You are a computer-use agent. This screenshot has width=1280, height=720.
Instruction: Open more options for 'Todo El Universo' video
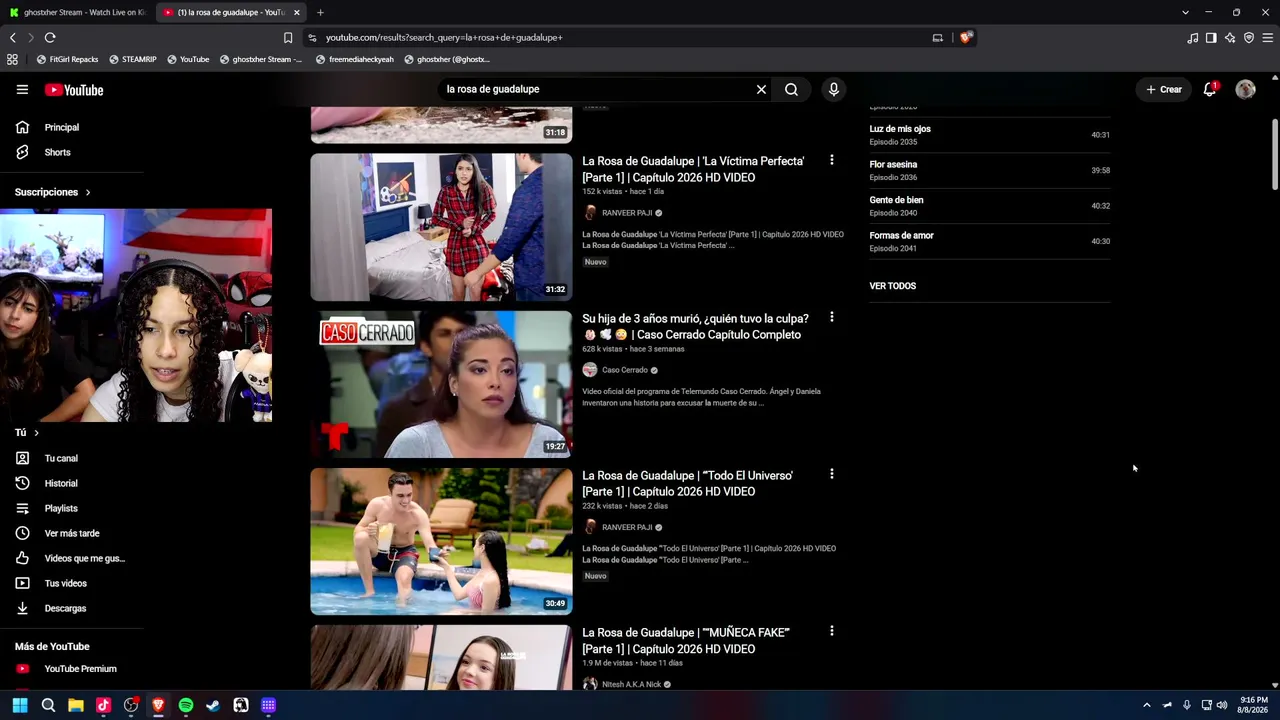tap(831, 474)
